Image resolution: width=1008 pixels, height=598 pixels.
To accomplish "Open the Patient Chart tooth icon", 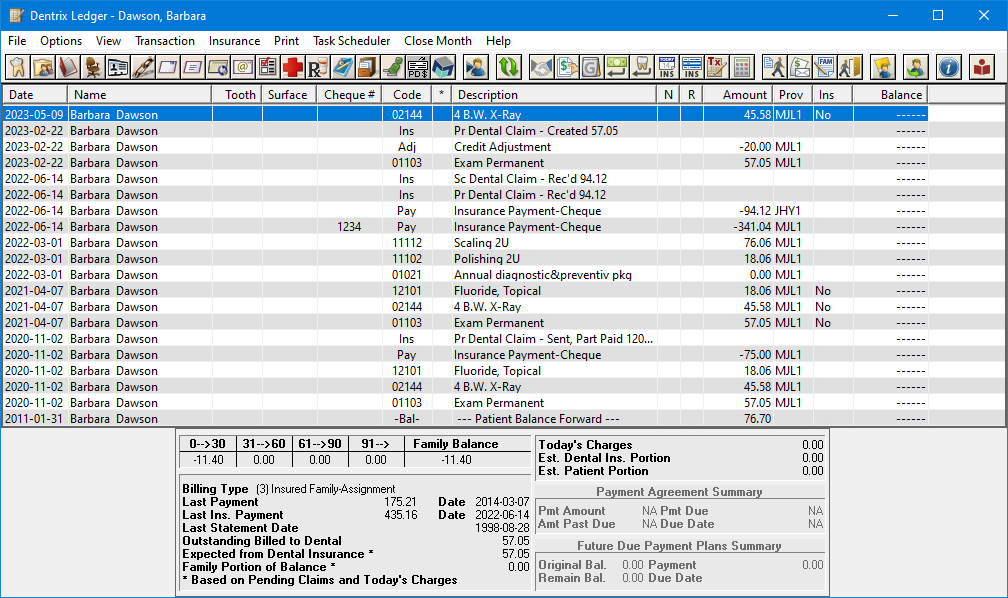I will click(18, 67).
